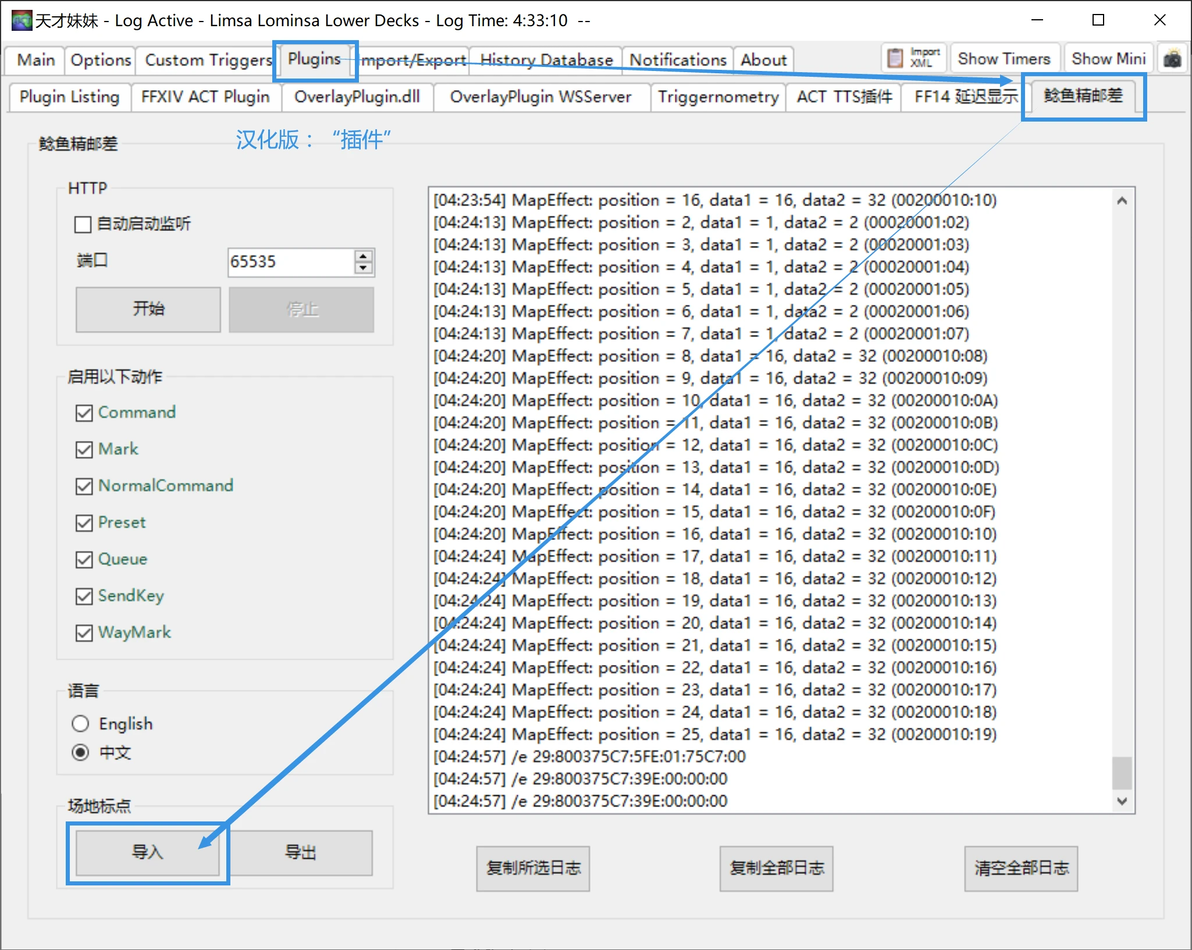Click the Show Mini button
This screenshot has height=950, width=1192.
tap(1108, 59)
